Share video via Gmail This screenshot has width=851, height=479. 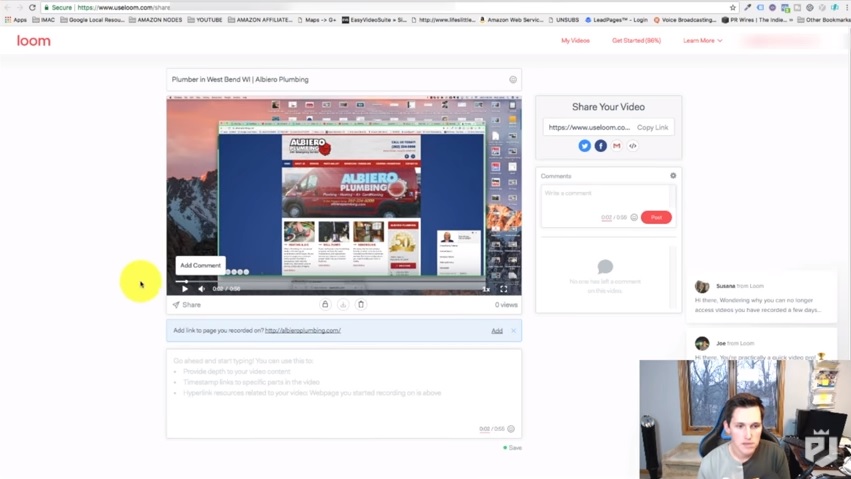pyautogui.click(x=617, y=146)
